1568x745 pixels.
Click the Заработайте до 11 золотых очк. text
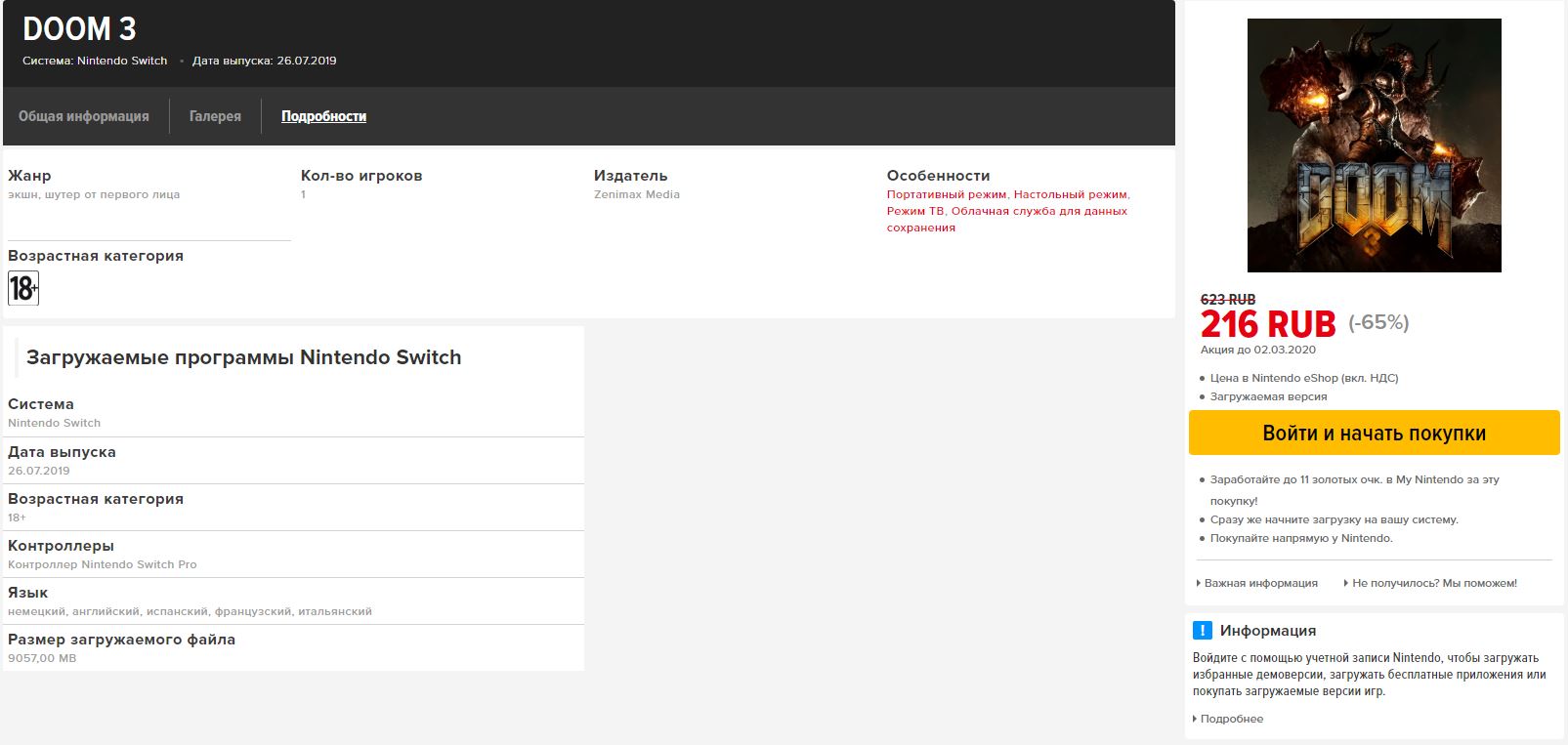click(1354, 490)
